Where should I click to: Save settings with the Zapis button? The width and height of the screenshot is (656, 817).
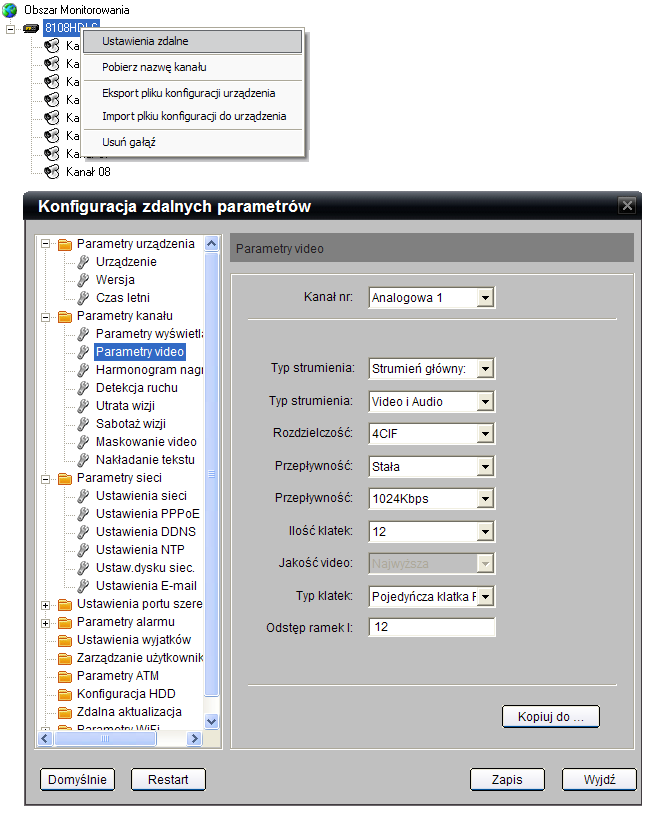pyautogui.click(x=507, y=780)
